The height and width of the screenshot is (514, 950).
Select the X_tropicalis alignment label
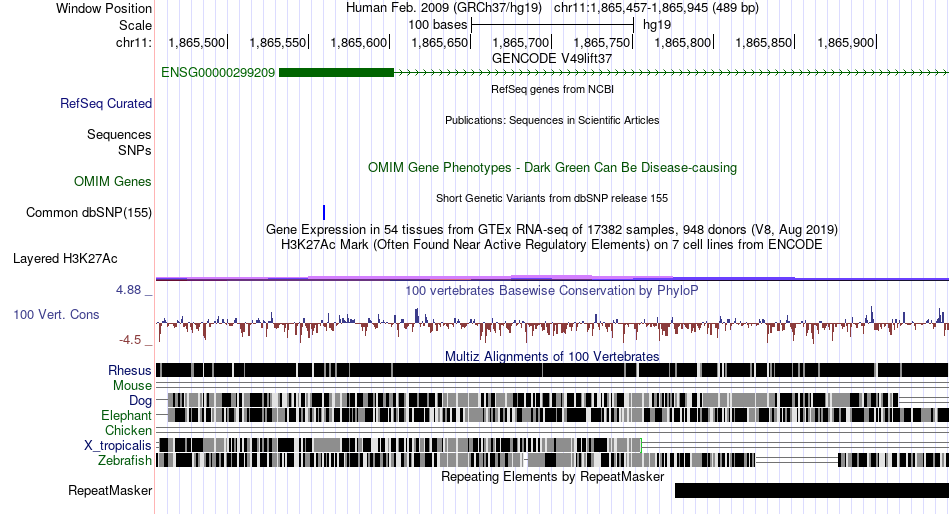pyautogui.click(x=118, y=446)
